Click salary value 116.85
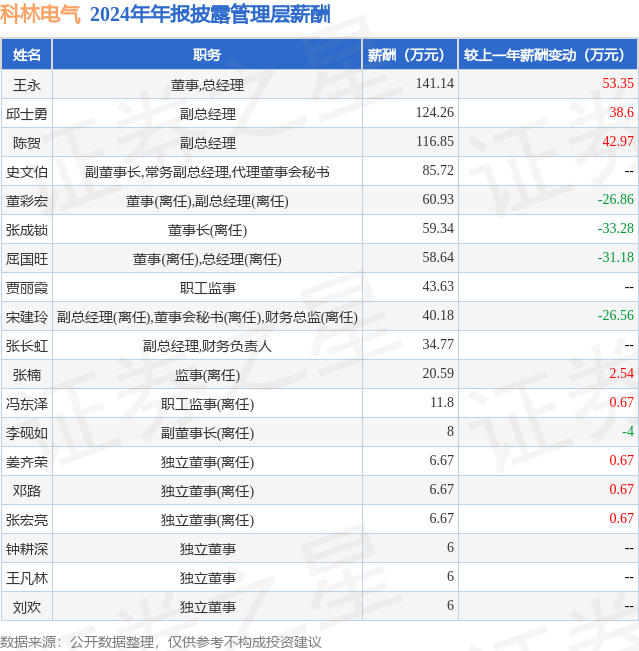 [435, 142]
